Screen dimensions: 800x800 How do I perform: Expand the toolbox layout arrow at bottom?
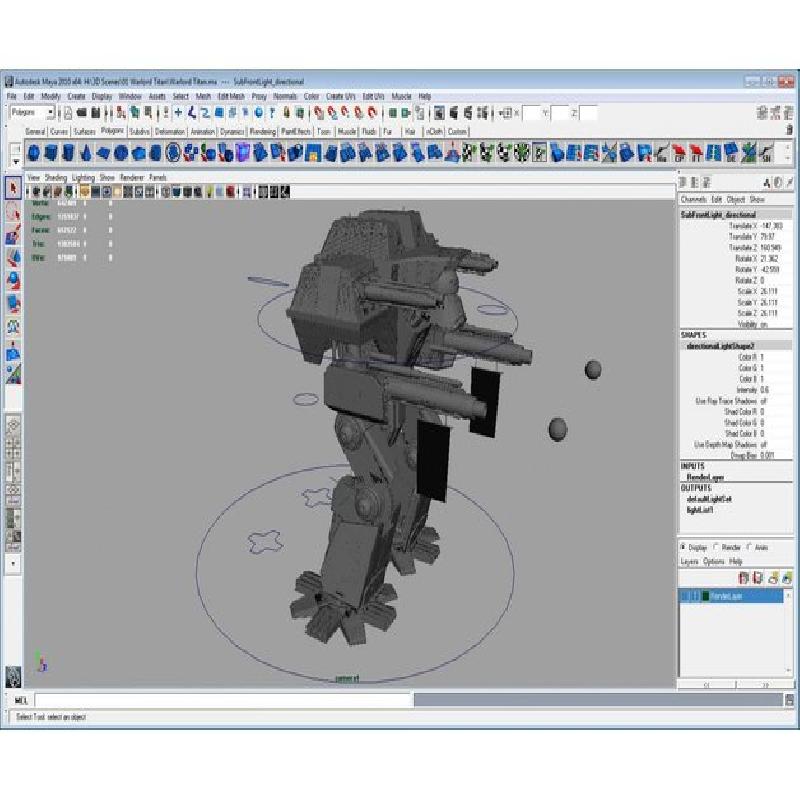tap(13, 564)
